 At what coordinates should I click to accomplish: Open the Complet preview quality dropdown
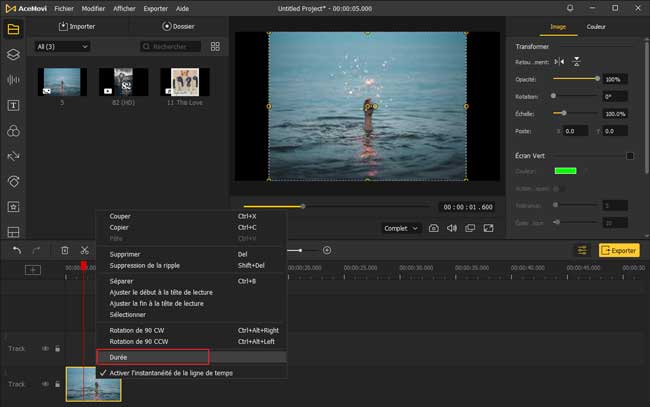pyautogui.click(x=400, y=228)
